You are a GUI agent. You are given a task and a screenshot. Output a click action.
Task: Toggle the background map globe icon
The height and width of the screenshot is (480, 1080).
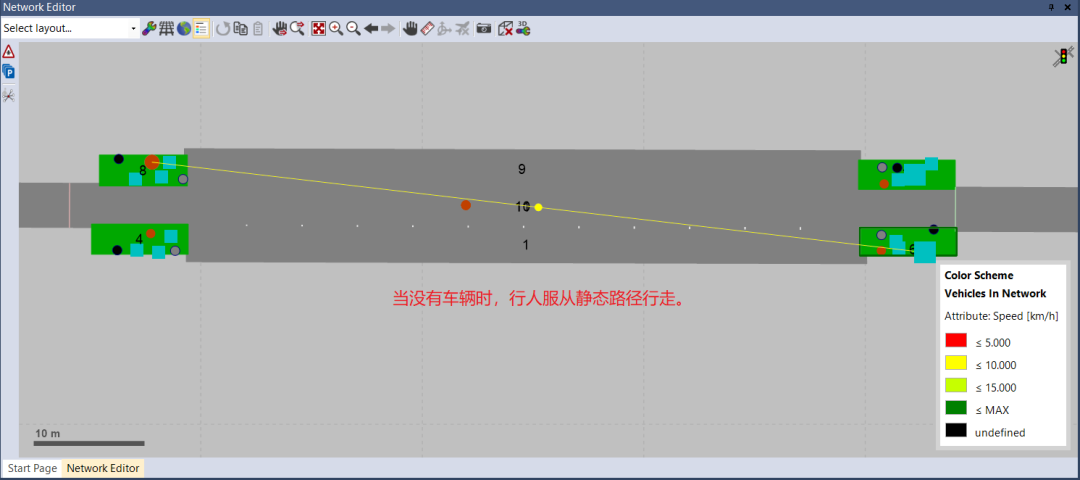tap(183, 28)
